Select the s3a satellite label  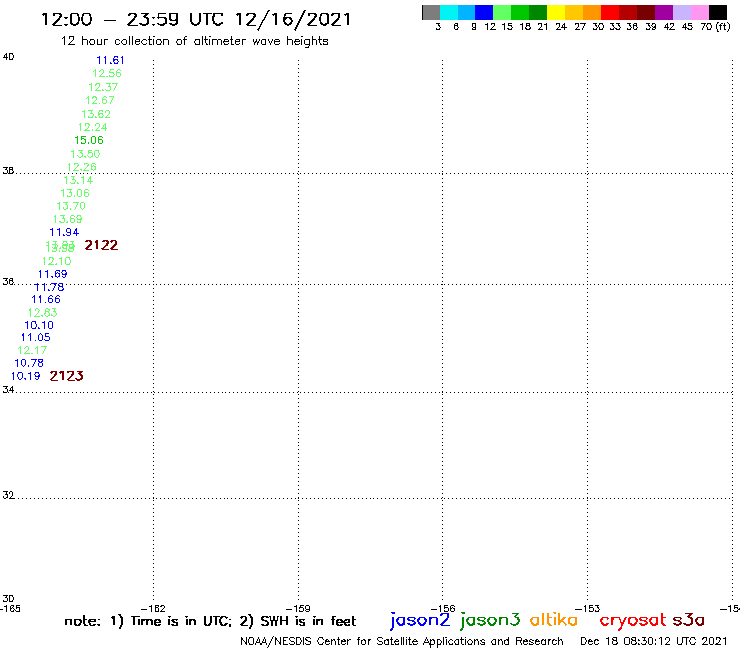pyautogui.click(x=689, y=620)
